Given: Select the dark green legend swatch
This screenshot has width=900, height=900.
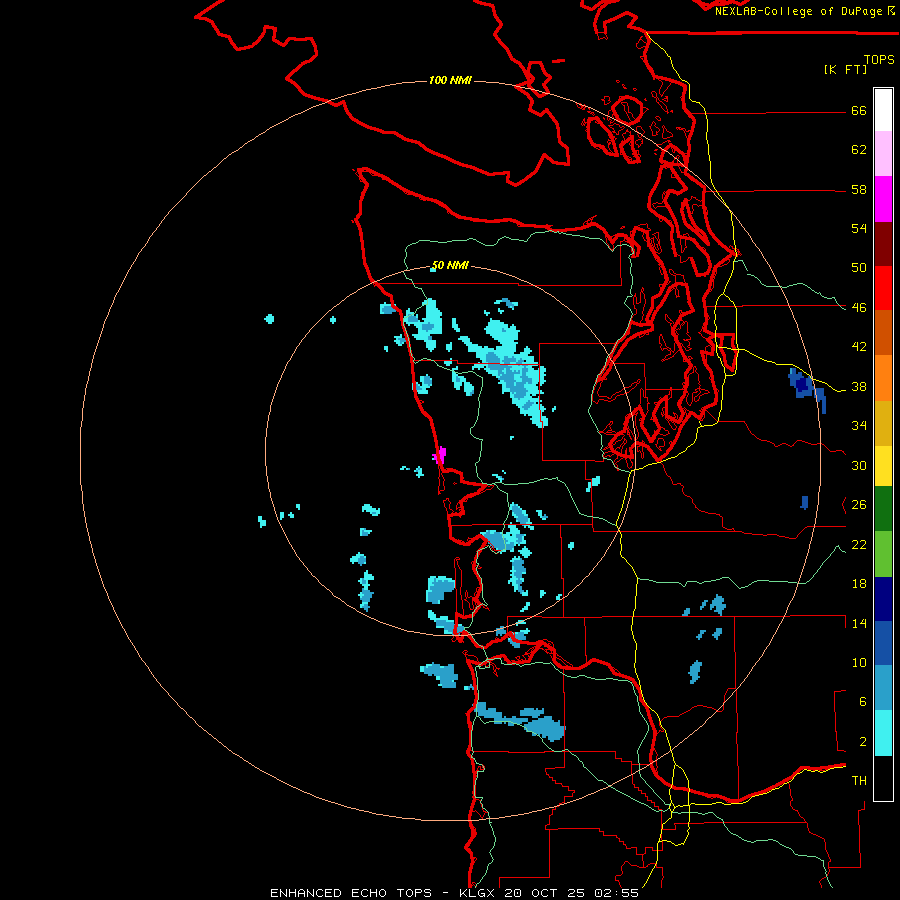Looking at the screenshot, I should 883,509.
